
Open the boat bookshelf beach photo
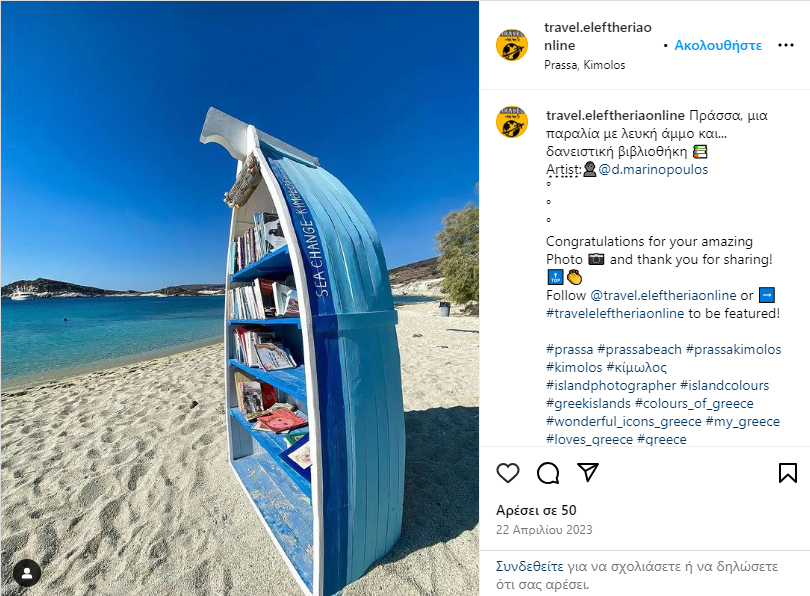(x=240, y=298)
